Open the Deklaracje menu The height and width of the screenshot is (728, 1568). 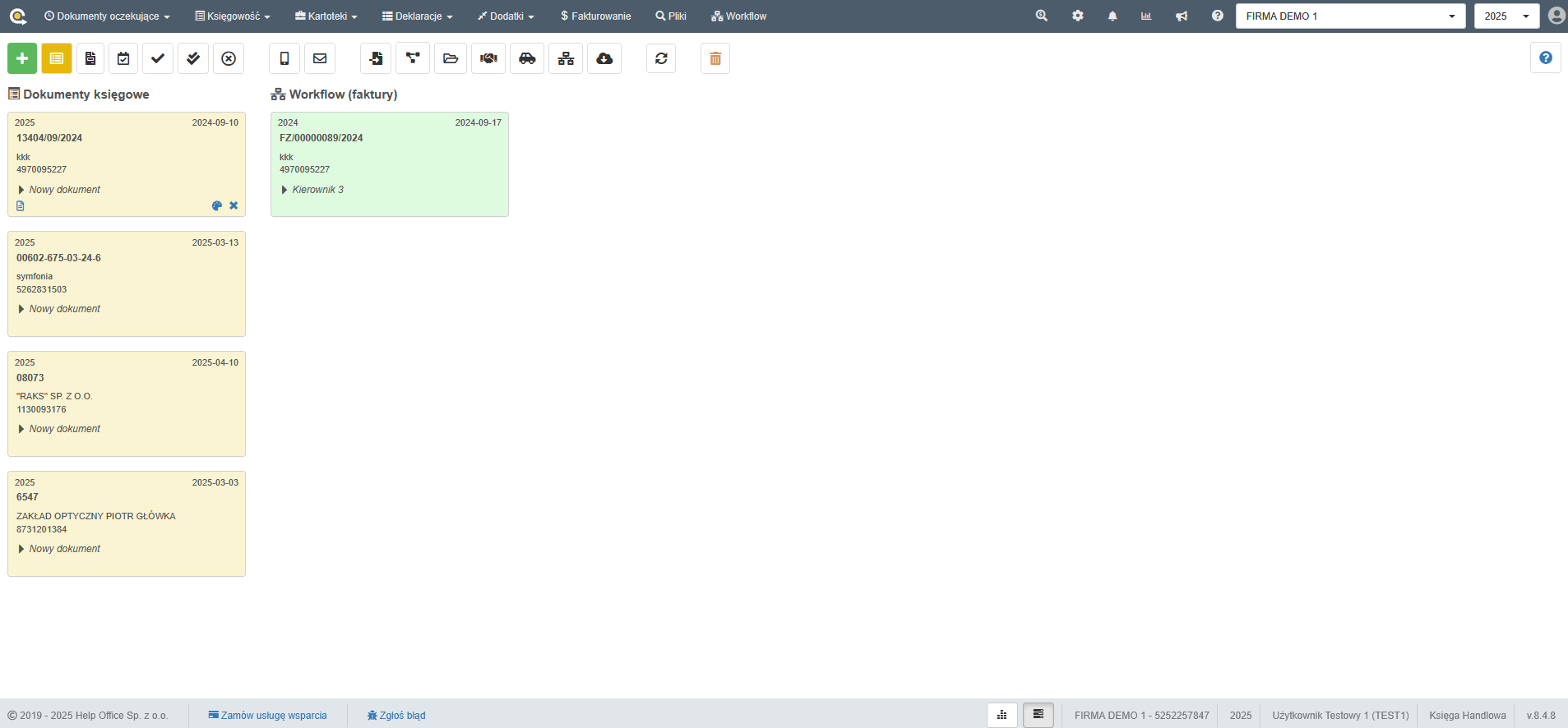[418, 16]
